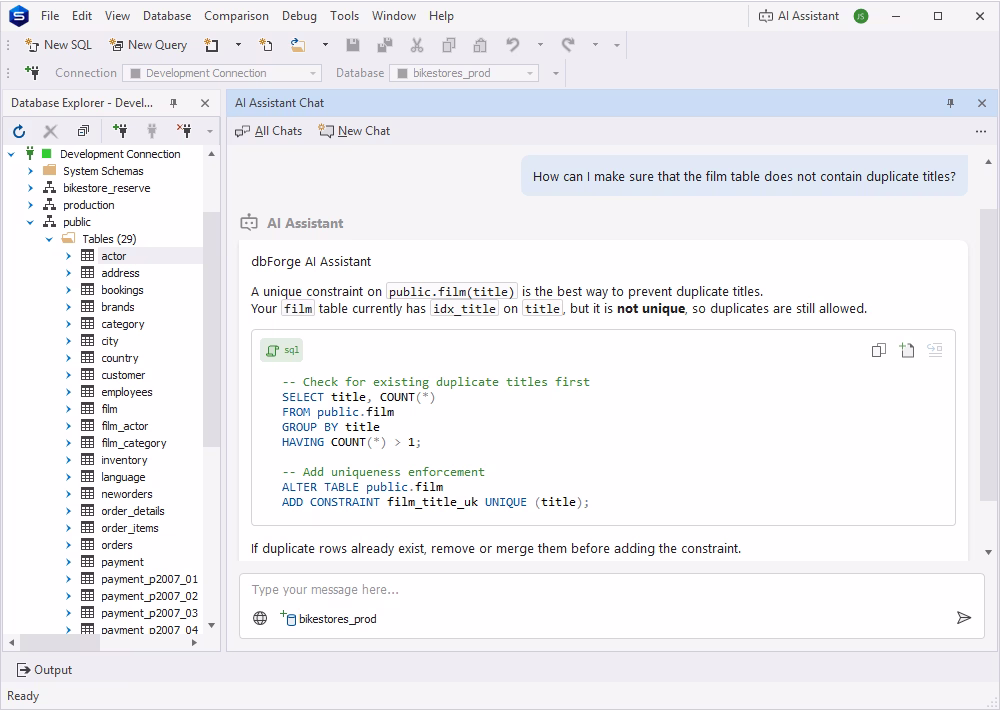
Task: Click the Save All icon
Action: (385, 45)
